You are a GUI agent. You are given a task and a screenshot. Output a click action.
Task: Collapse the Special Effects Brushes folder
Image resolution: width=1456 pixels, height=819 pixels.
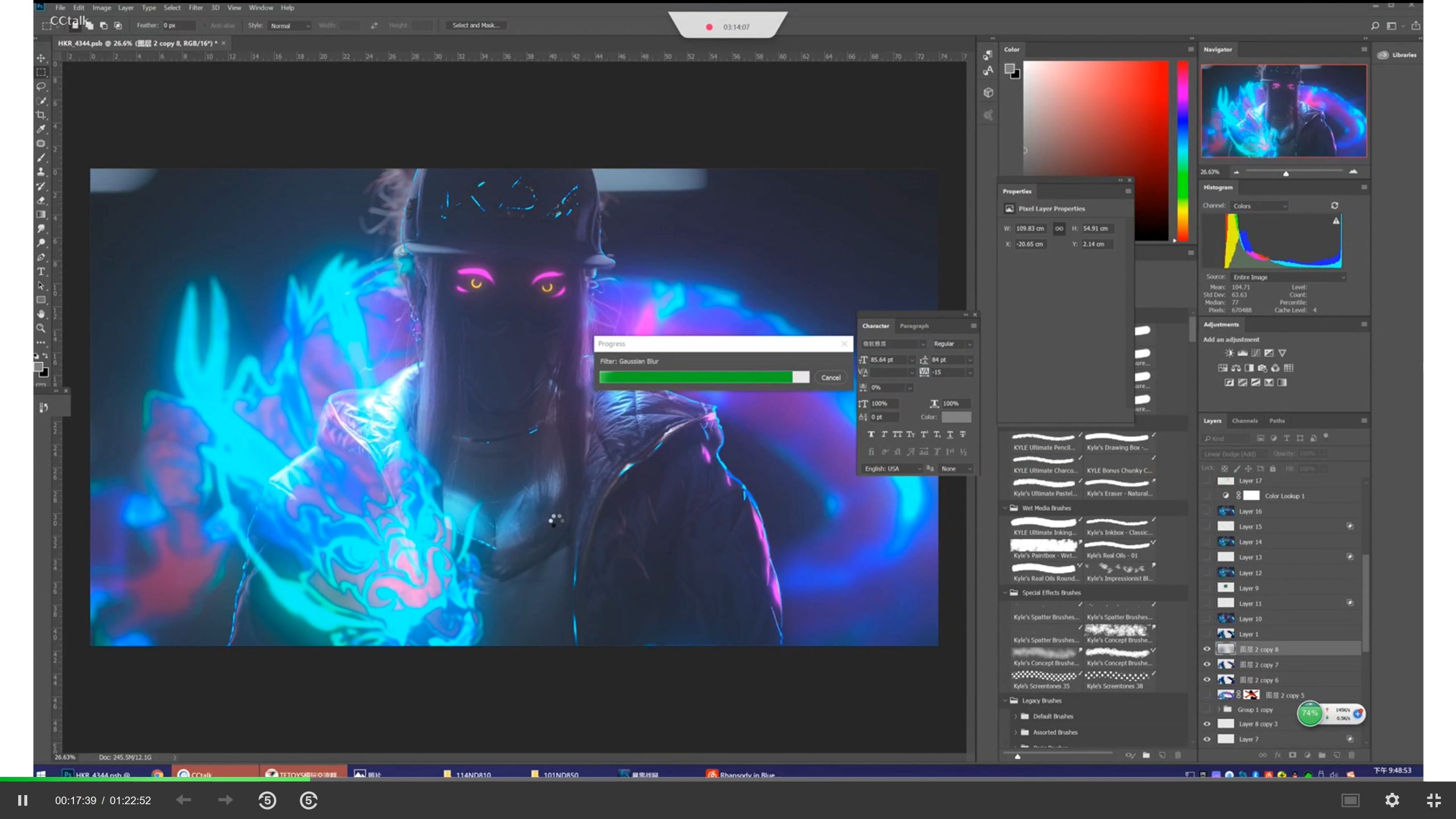click(x=1005, y=593)
